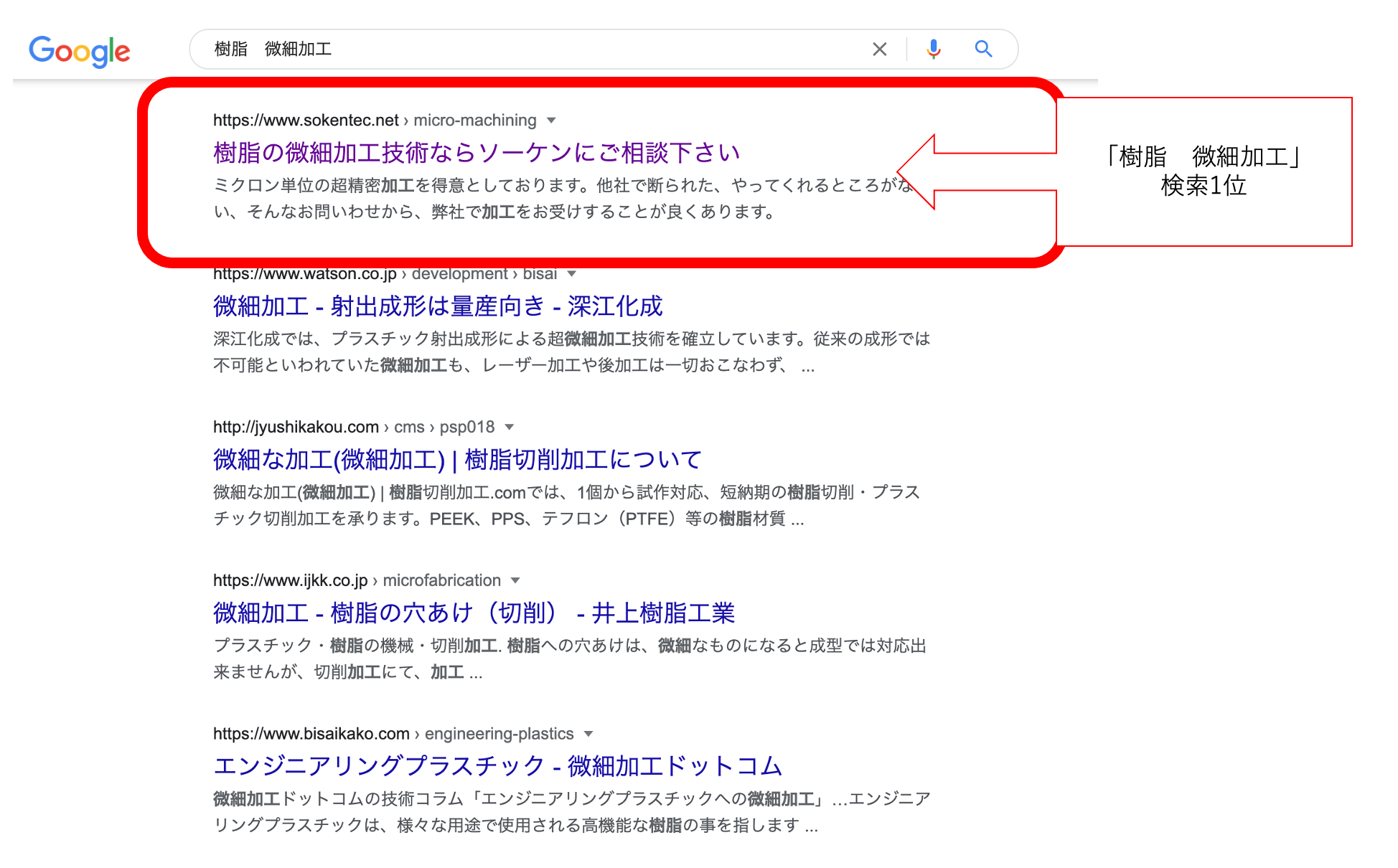Open the 樹脂切削加工について result link

click(x=457, y=460)
